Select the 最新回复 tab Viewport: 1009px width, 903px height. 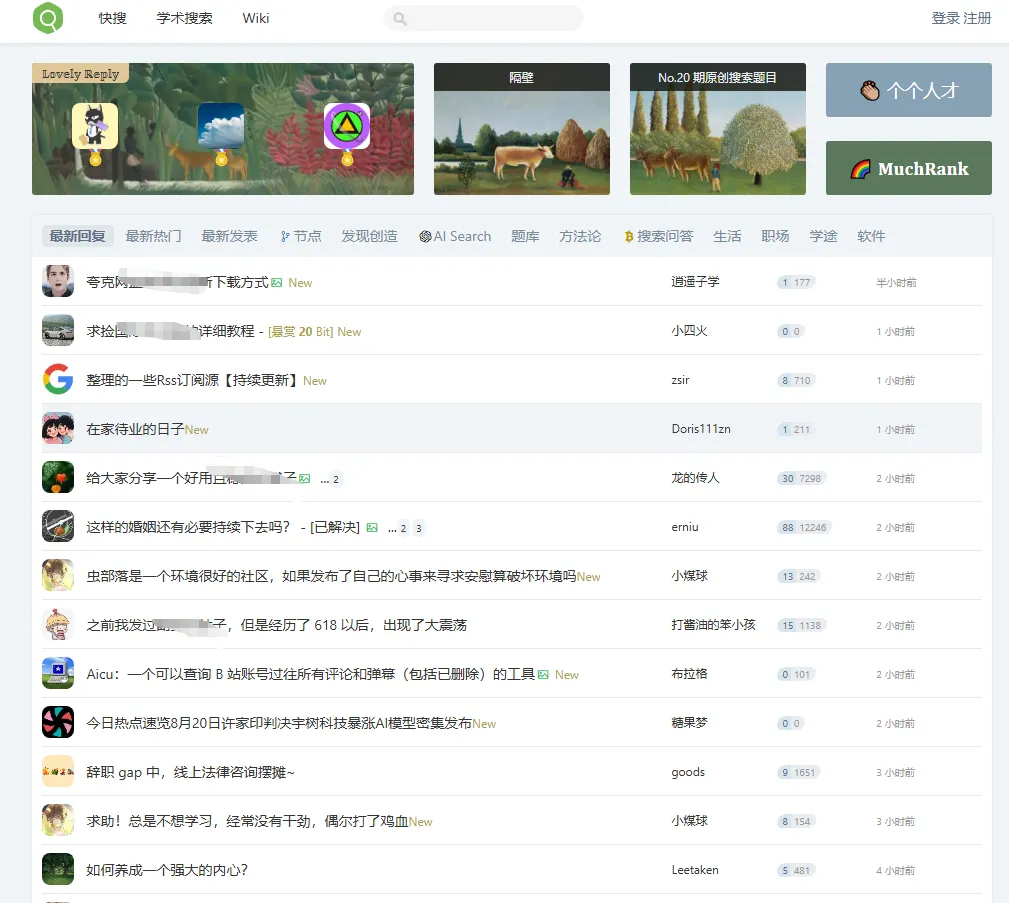(78, 236)
